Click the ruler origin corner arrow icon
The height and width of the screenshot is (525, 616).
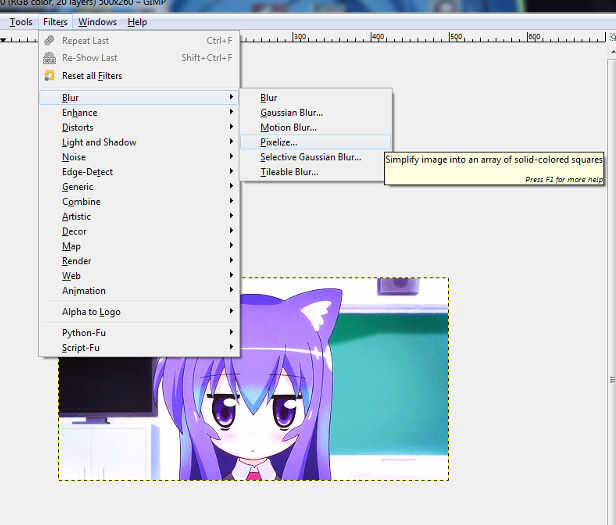3,39
